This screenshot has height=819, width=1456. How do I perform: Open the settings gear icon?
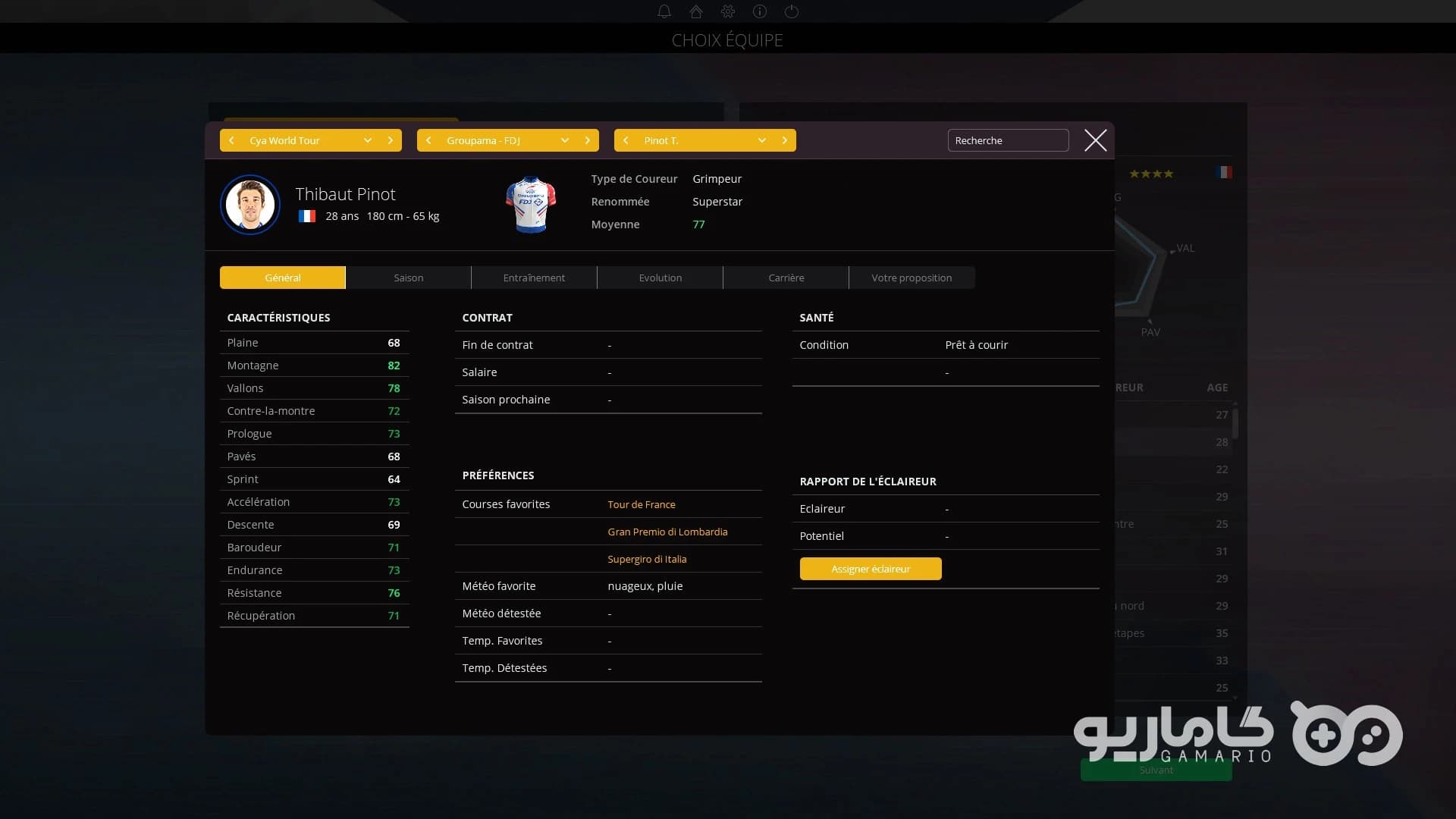(x=728, y=11)
